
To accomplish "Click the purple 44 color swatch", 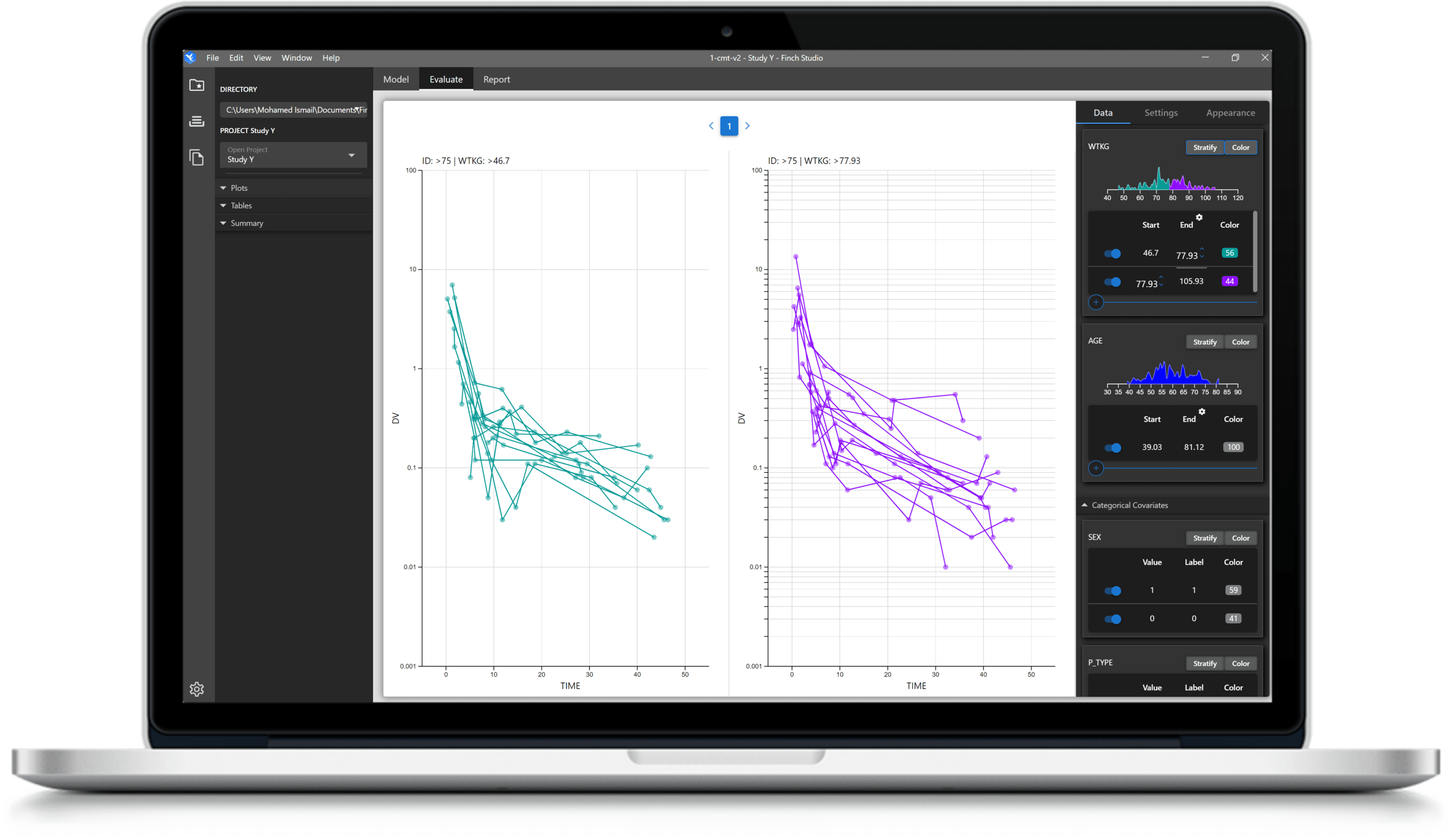I will [1230, 281].
